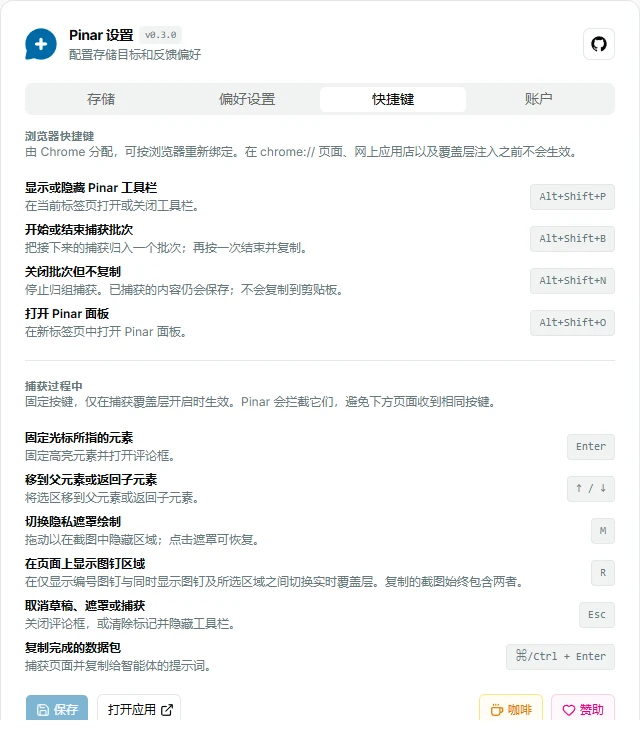Click the Alt+Shift+O shortcut badge
This screenshot has width=640, height=751.
click(x=572, y=323)
